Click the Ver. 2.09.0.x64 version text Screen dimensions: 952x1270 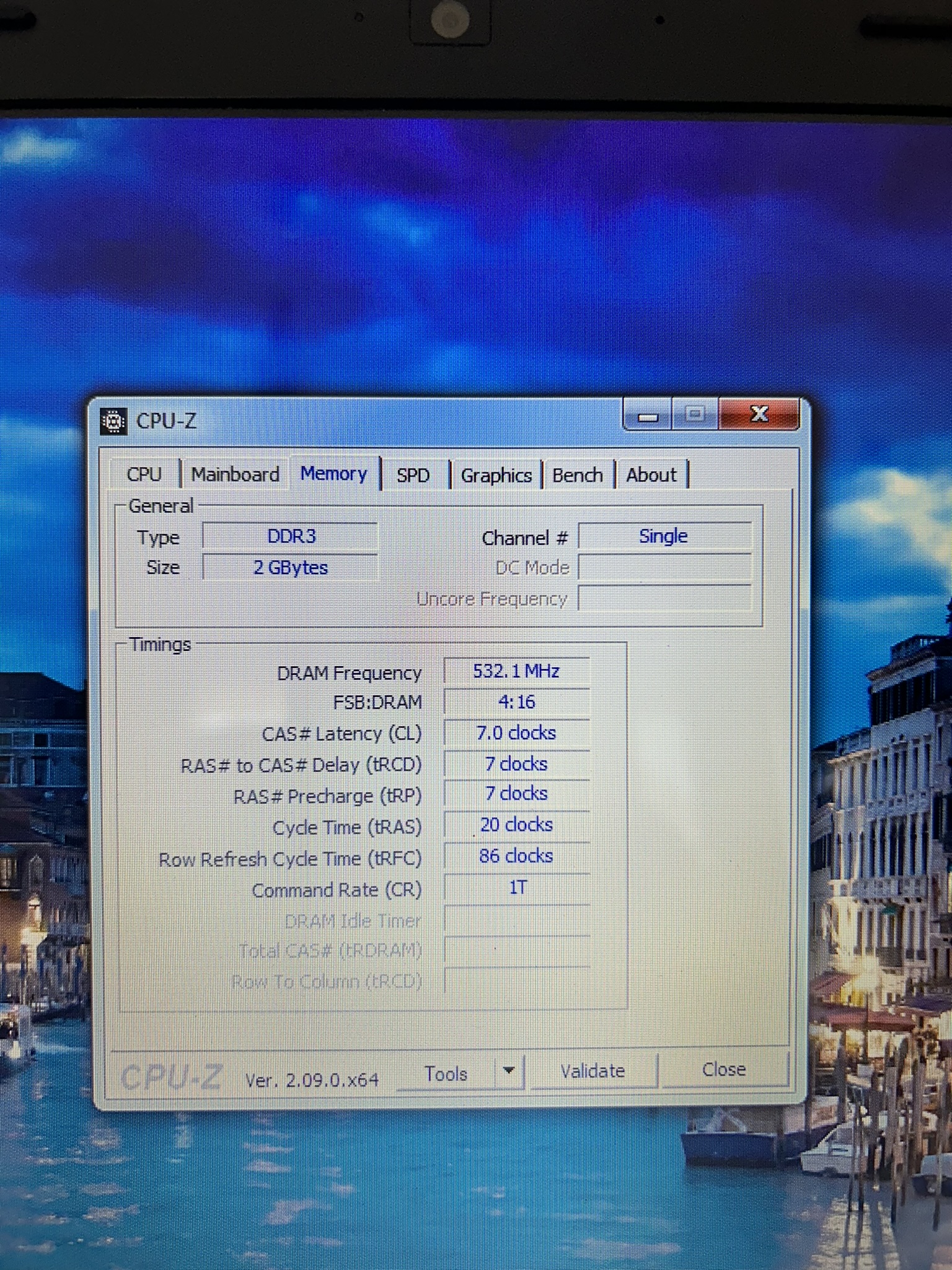pyautogui.click(x=312, y=1080)
